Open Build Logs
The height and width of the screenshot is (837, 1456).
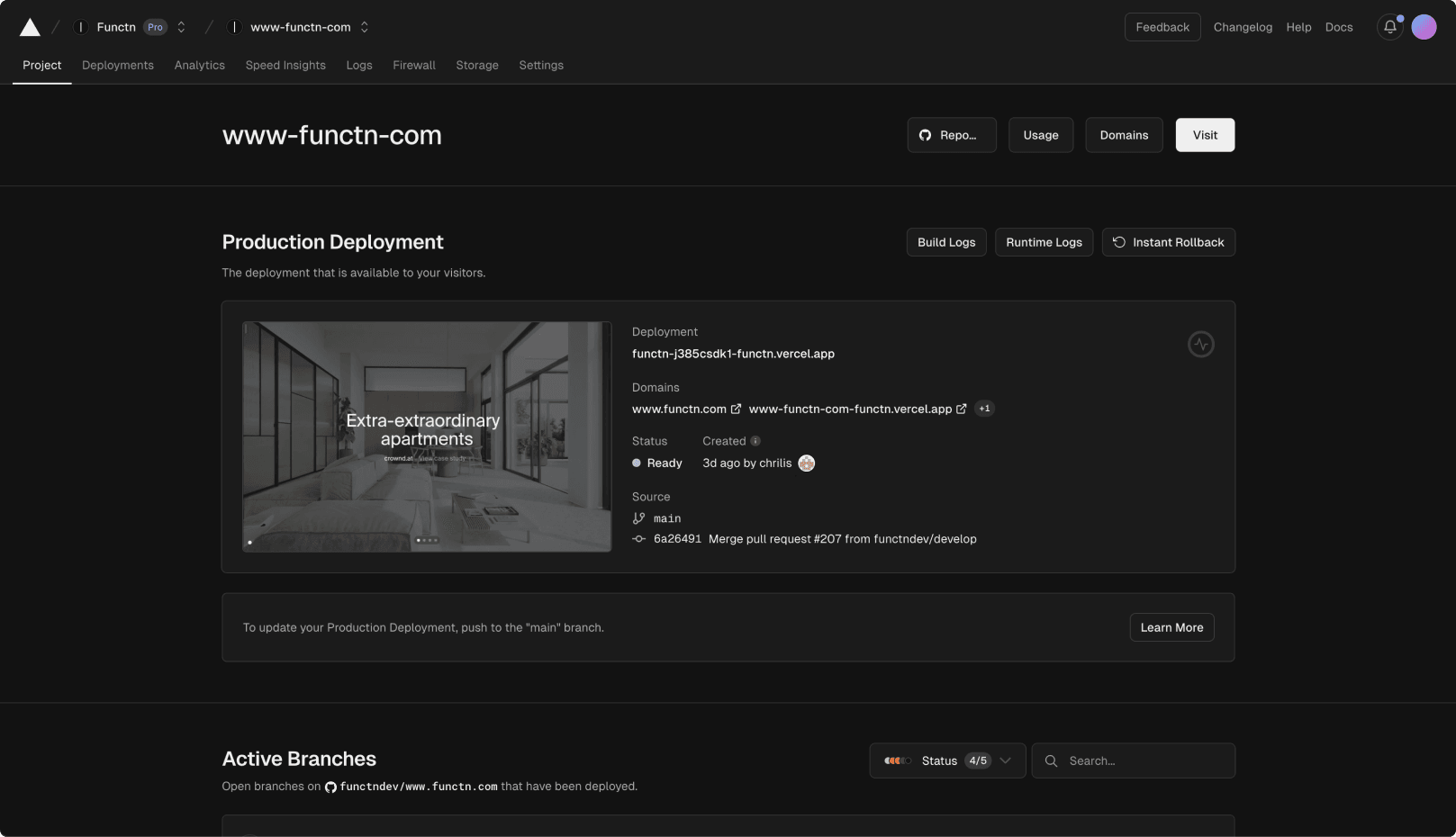click(946, 242)
